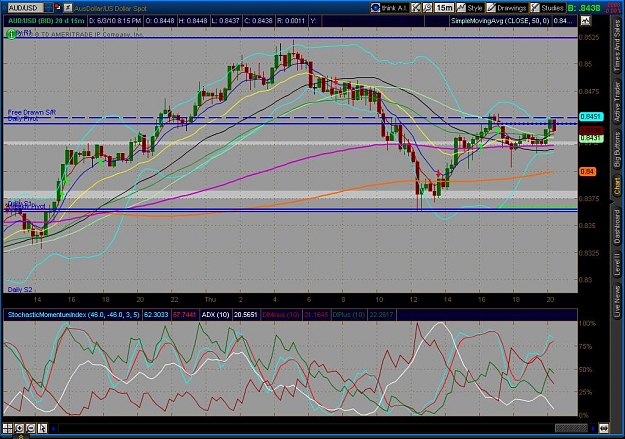The width and height of the screenshot is (625, 439).
Task: Open the Studies menu
Action: tap(547, 8)
